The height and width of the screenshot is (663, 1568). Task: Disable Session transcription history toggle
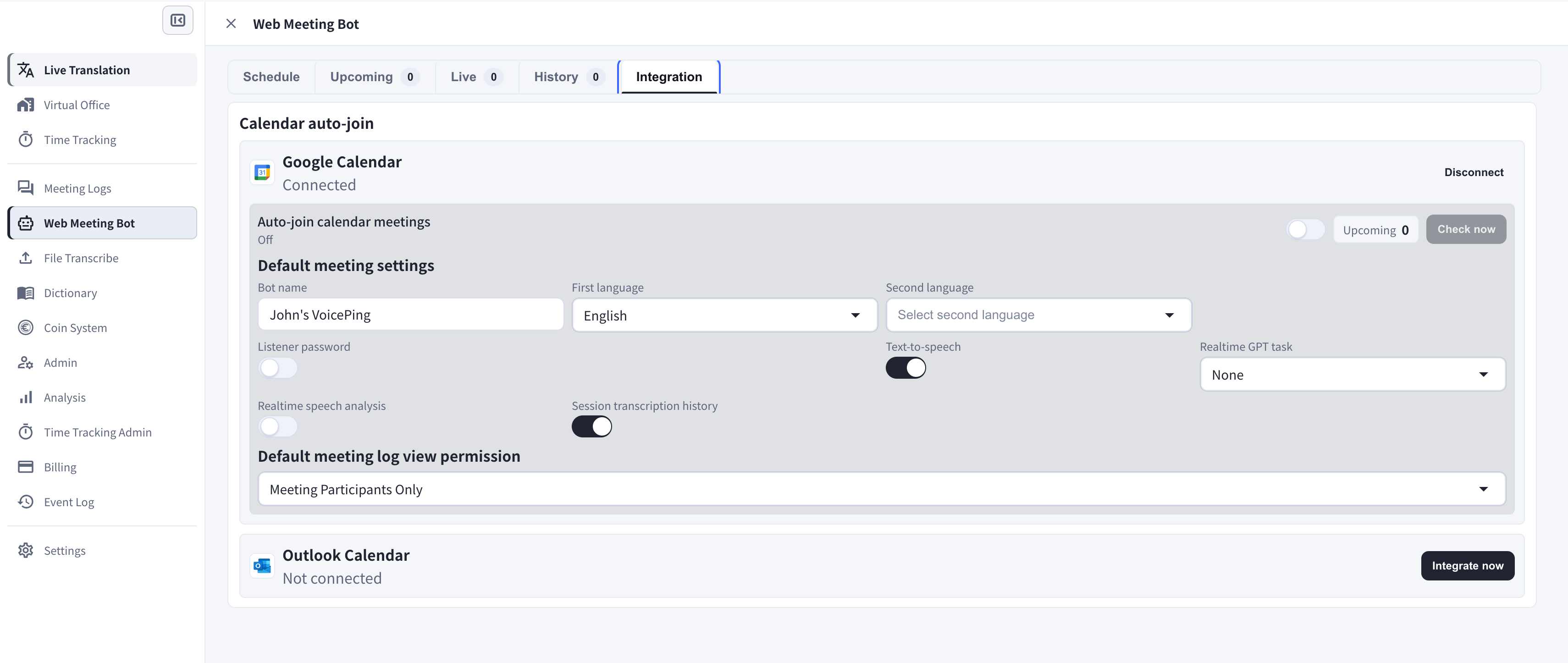pos(591,427)
